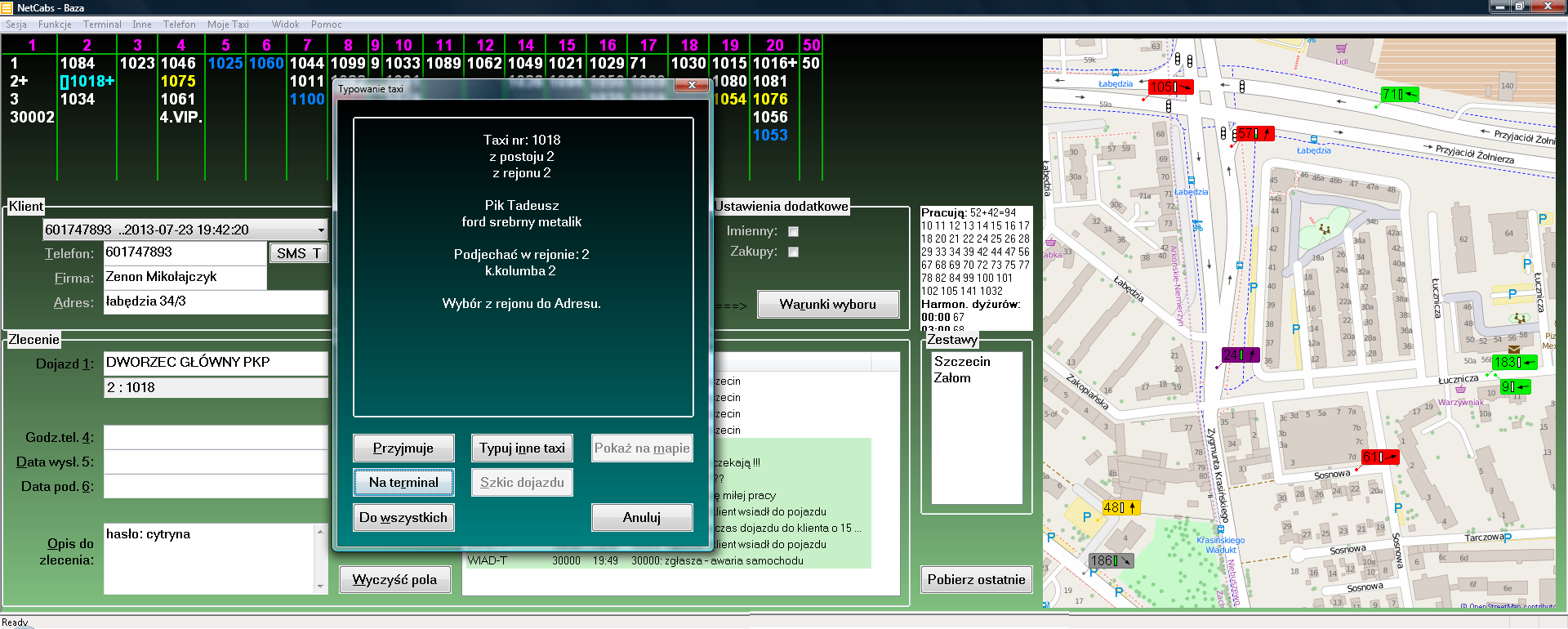Click the Lidl shop icon on map
This screenshot has height=629, width=1568.
1341,49
